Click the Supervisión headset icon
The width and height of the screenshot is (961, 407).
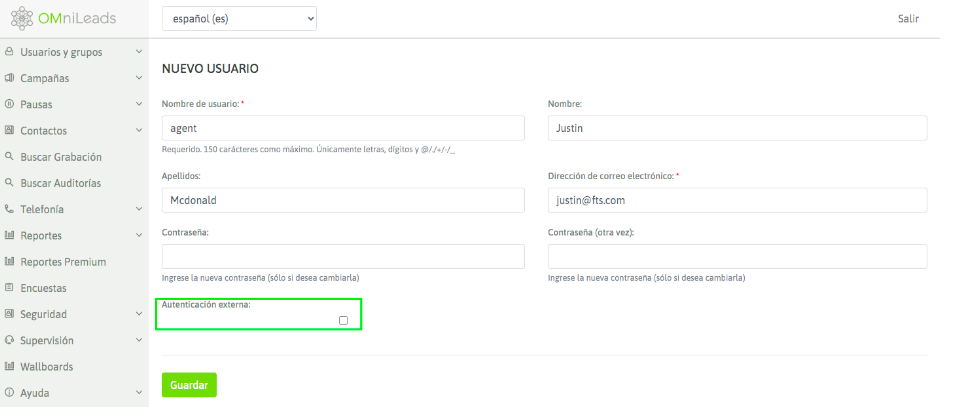(x=9, y=340)
